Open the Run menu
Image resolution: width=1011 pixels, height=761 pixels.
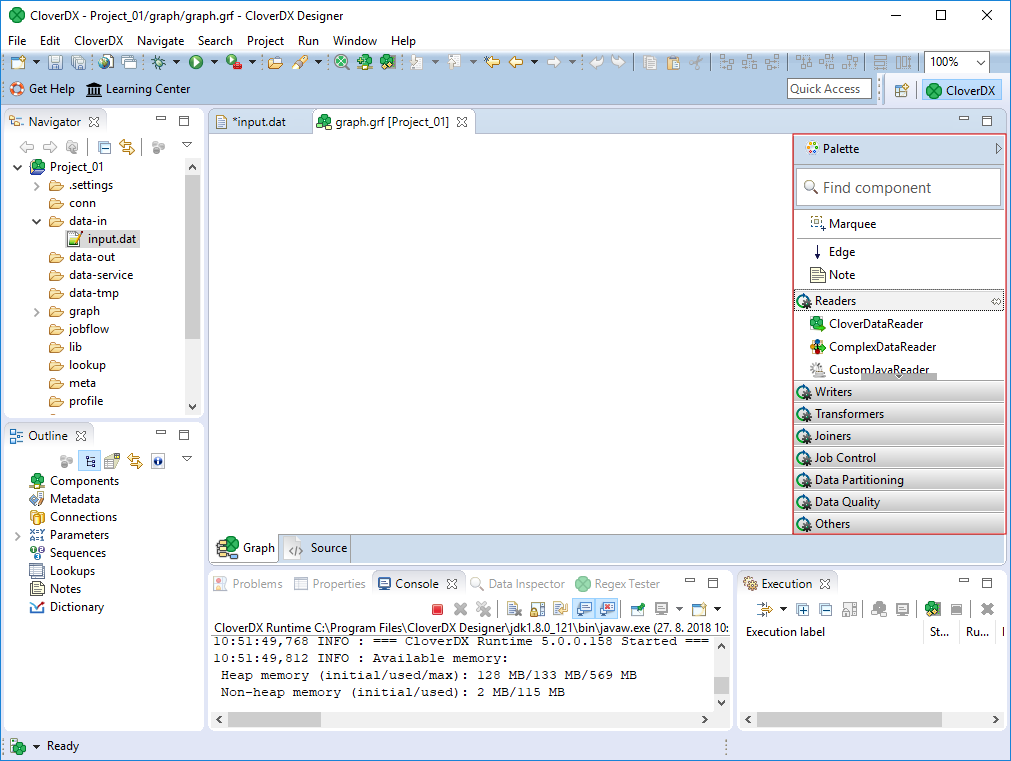[x=308, y=41]
